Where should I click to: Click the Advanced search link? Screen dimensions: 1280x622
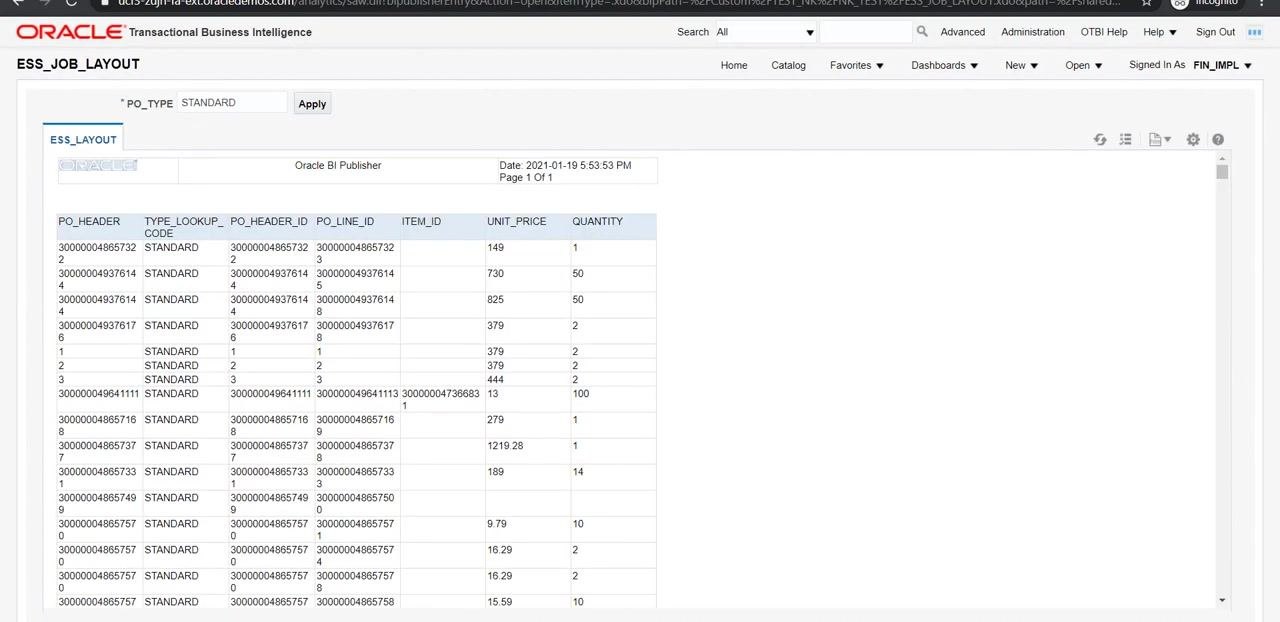tap(963, 32)
